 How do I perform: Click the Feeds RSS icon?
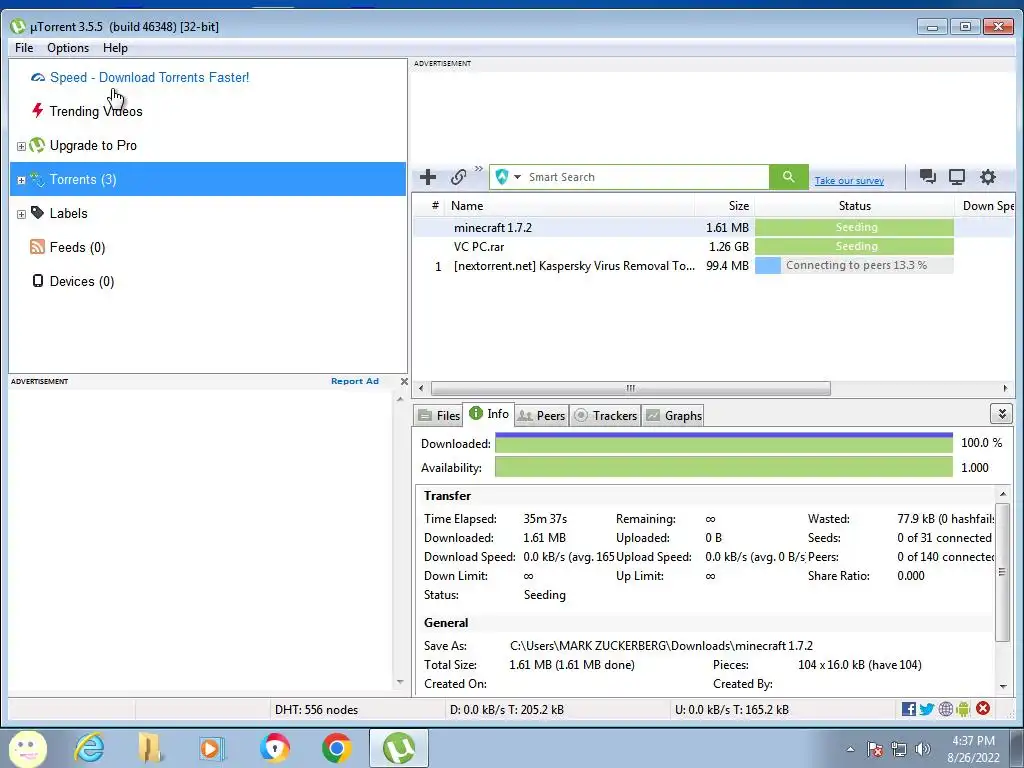[x=37, y=247]
